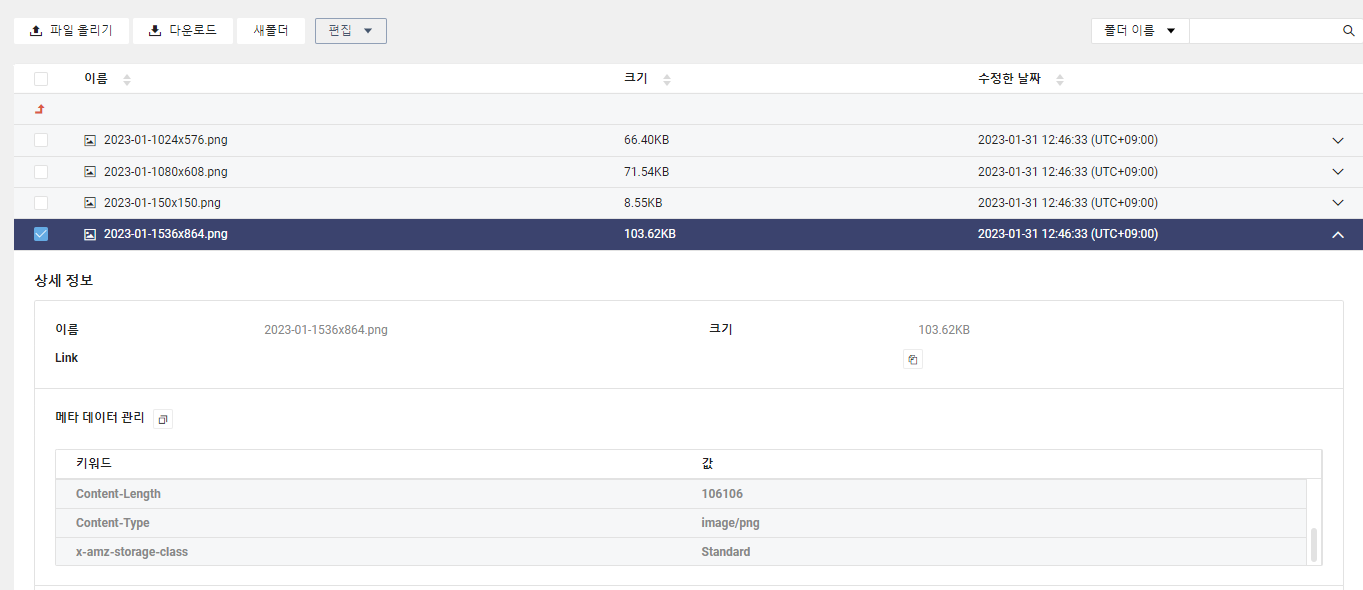This screenshot has width=1363, height=590.
Task: Collapse details for 2023-01-1536x864.png
Action: 1338,234
